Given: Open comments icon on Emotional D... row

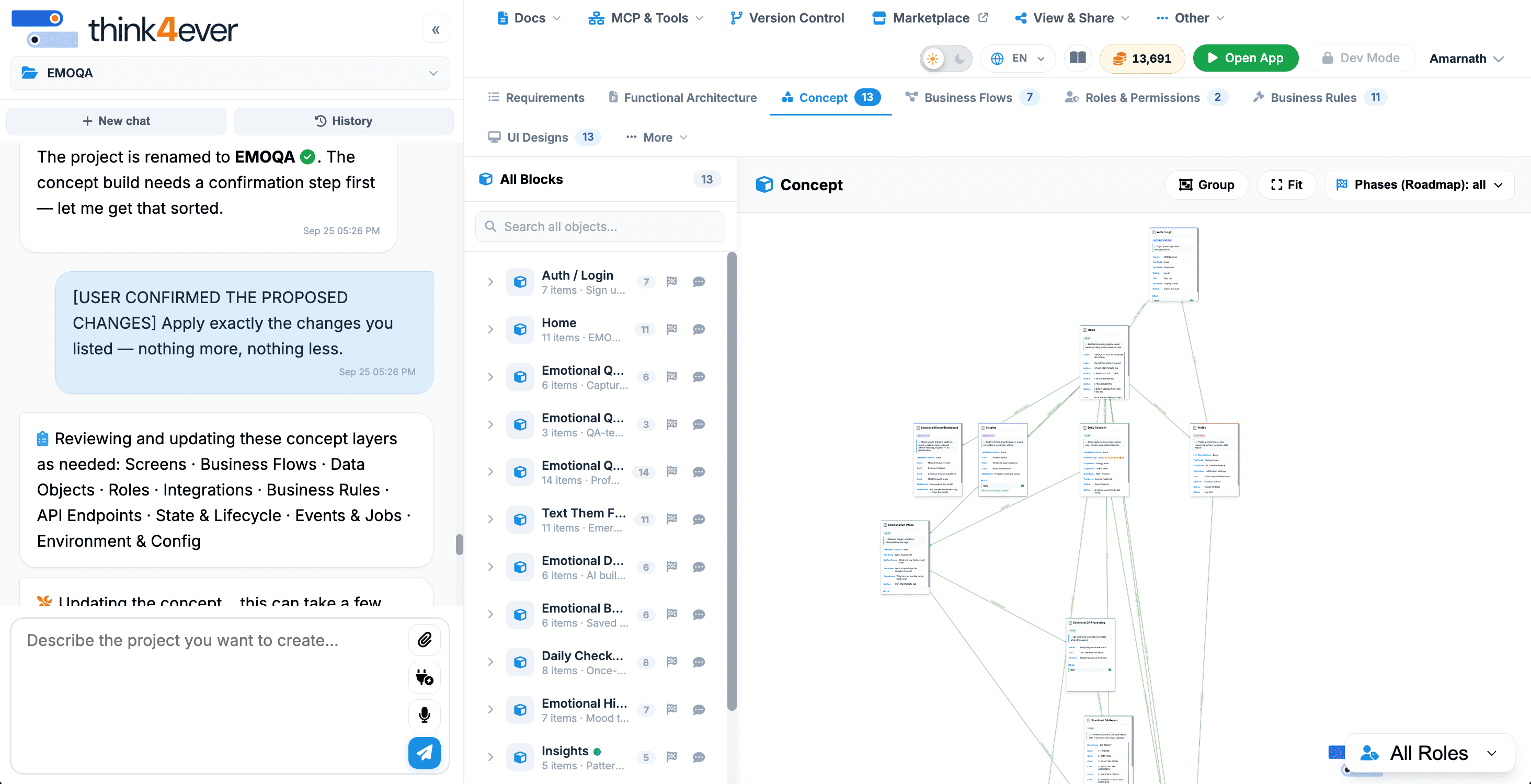Looking at the screenshot, I should click(699, 567).
